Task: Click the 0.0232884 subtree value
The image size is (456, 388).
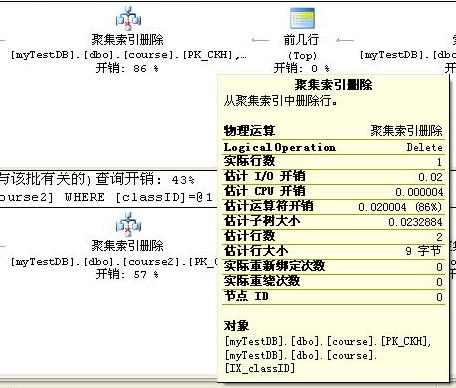Action: (416, 222)
